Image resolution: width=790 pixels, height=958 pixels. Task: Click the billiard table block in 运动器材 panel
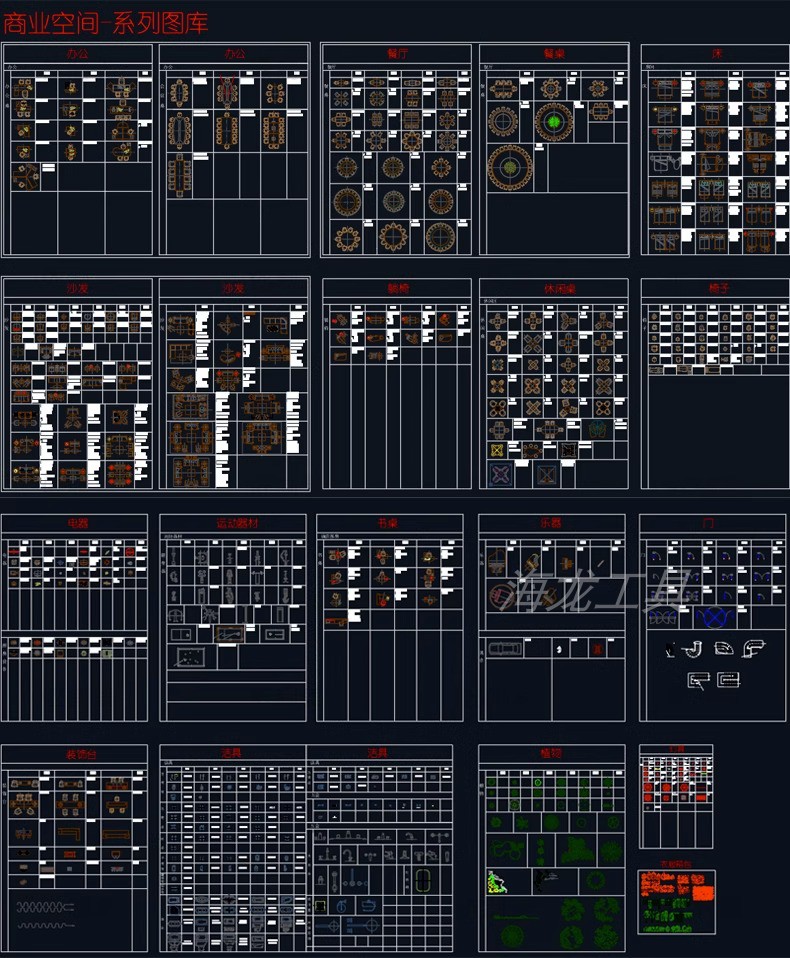coord(190,656)
